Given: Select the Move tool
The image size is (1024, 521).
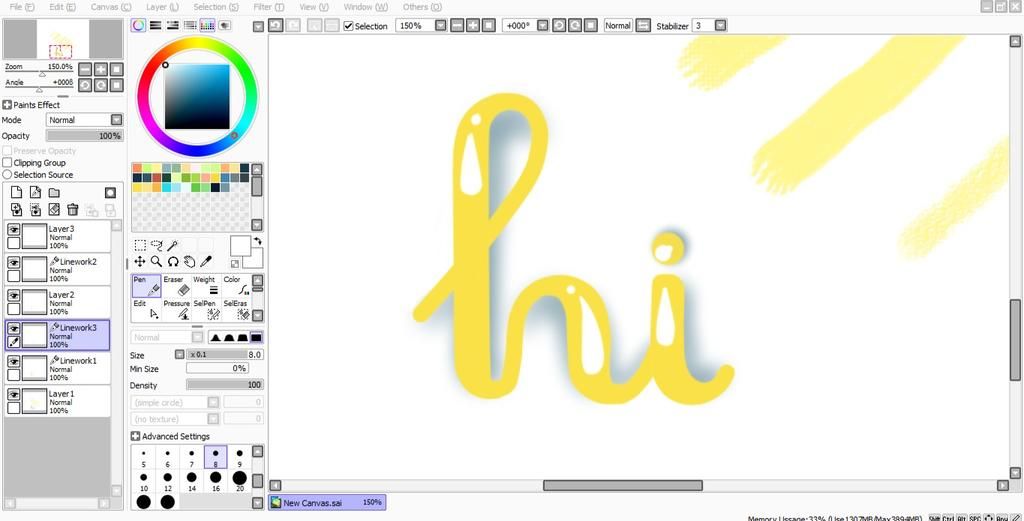Looking at the screenshot, I should [x=140, y=262].
